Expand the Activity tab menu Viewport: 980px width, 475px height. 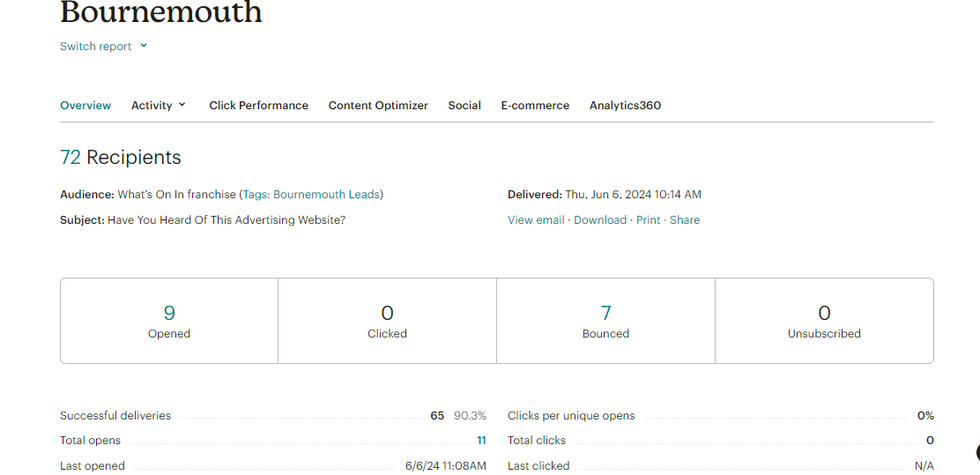(158, 106)
